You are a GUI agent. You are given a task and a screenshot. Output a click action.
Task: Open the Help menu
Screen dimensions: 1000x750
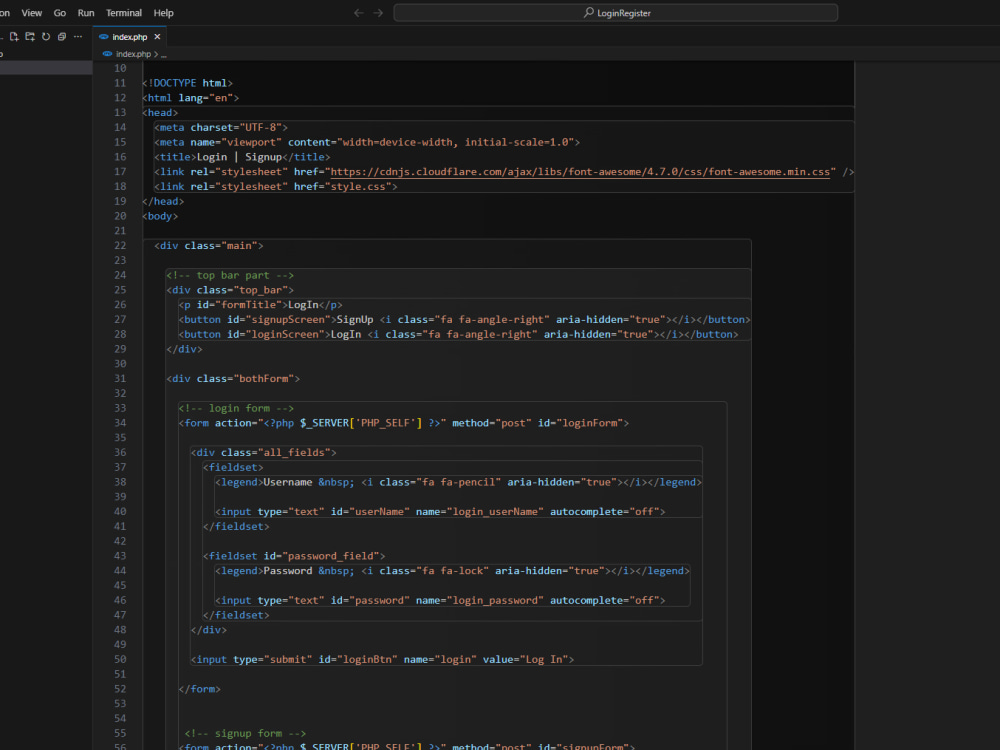(x=163, y=13)
